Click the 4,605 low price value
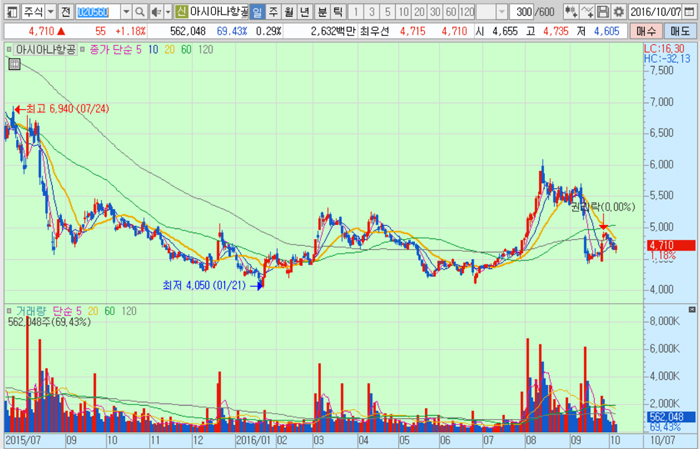This screenshot has height=449, width=700. point(607,32)
